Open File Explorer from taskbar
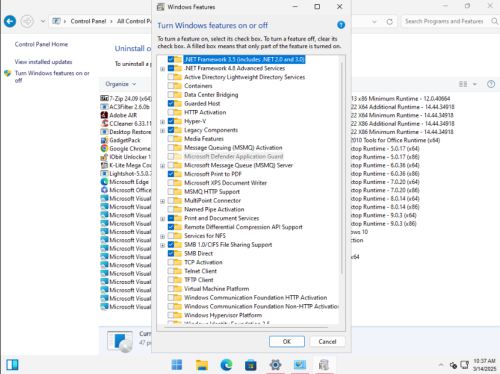The width and height of the screenshot is (500, 374). coord(202,365)
